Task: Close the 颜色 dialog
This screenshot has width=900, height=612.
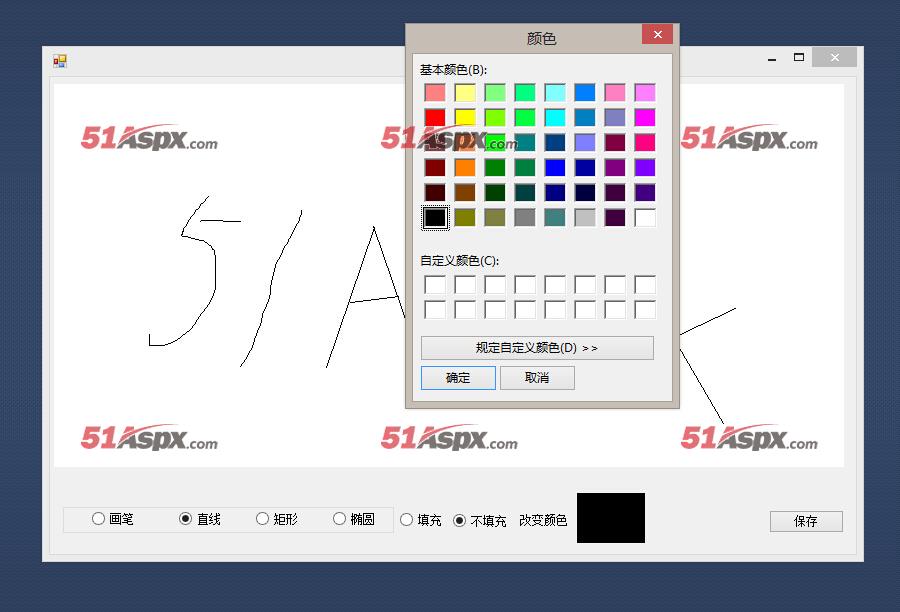Action: 658,34
